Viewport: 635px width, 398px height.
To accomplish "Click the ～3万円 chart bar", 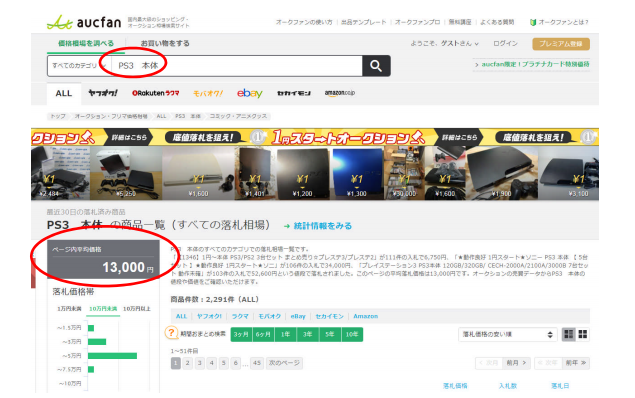I will click(97, 342).
